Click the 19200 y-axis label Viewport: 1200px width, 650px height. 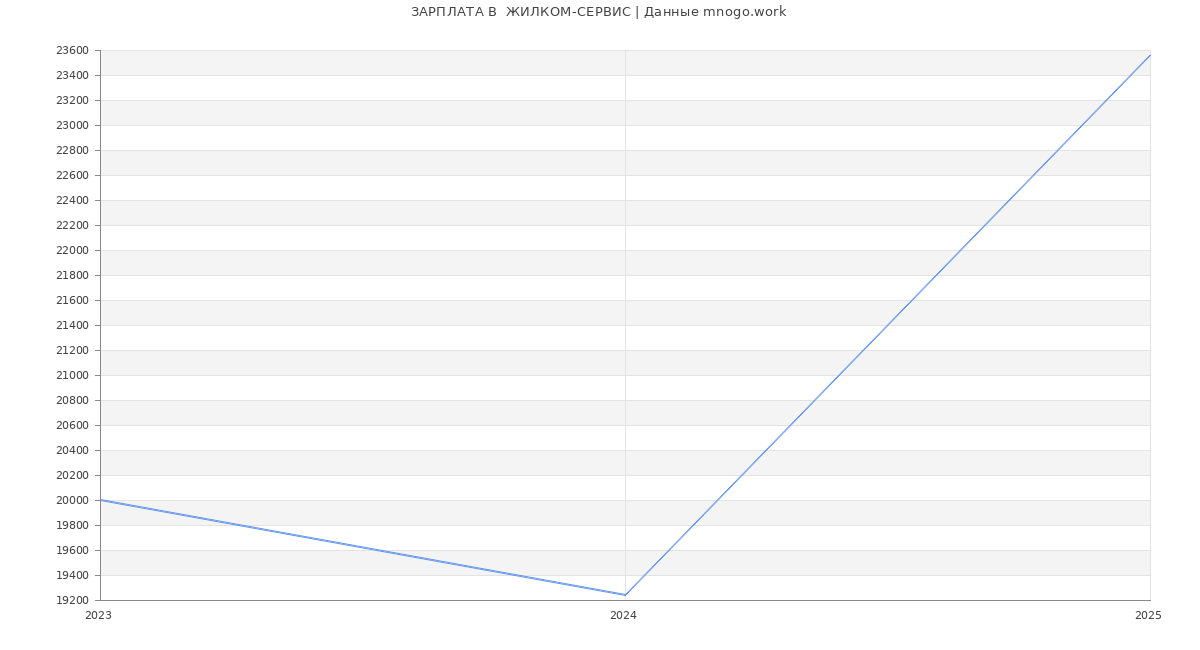pyautogui.click(x=72, y=600)
